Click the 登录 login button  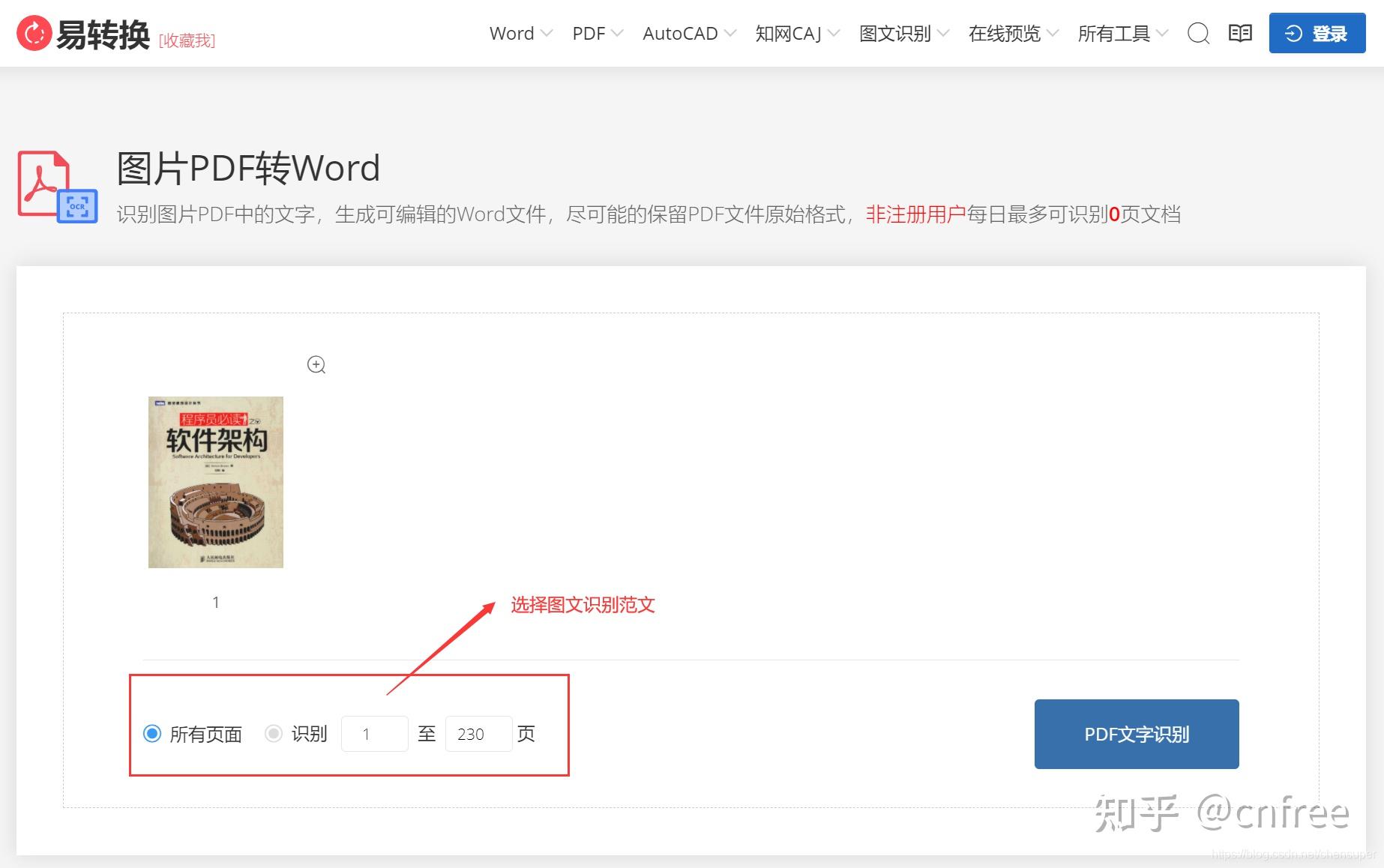pos(1317,33)
